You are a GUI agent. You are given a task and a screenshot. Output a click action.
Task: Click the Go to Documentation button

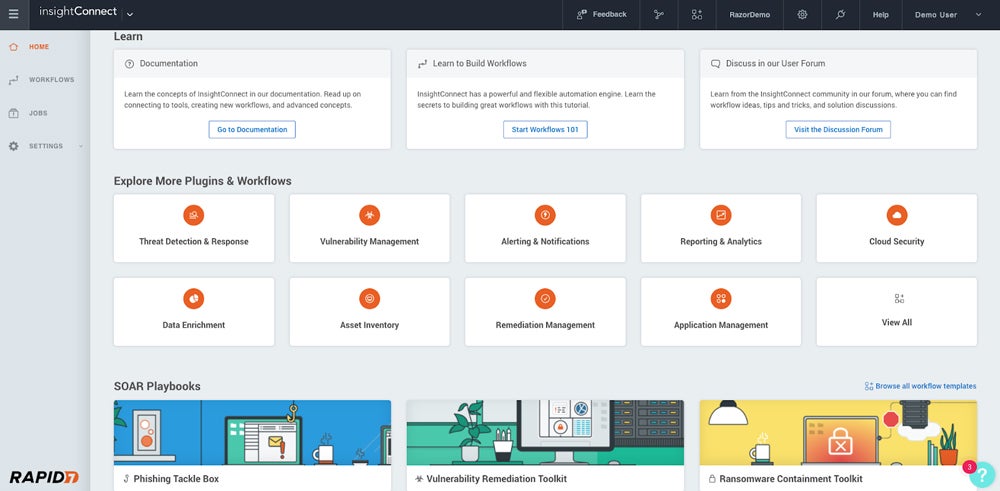(253, 129)
